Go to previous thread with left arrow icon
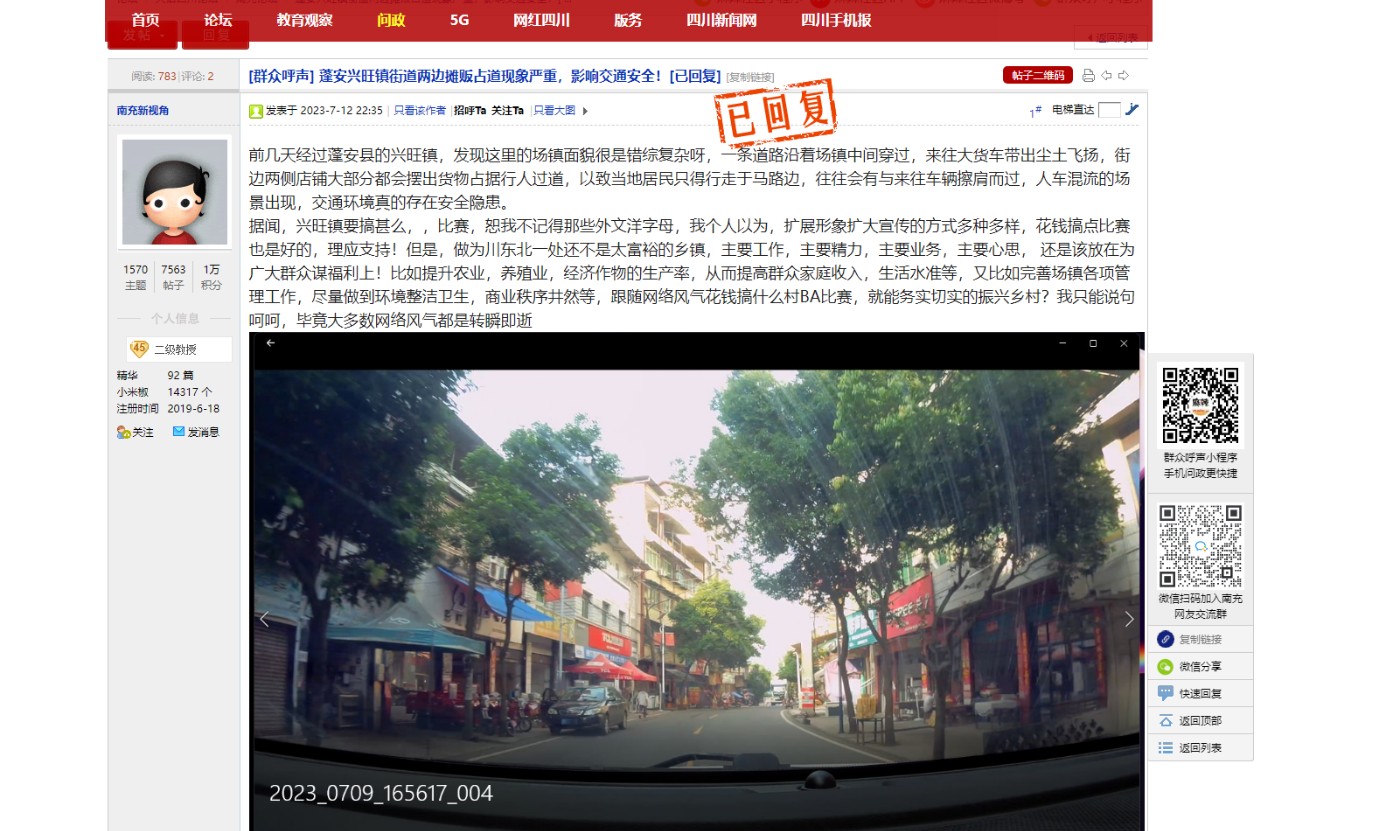This screenshot has height=831, width=1400. [1106, 76]
